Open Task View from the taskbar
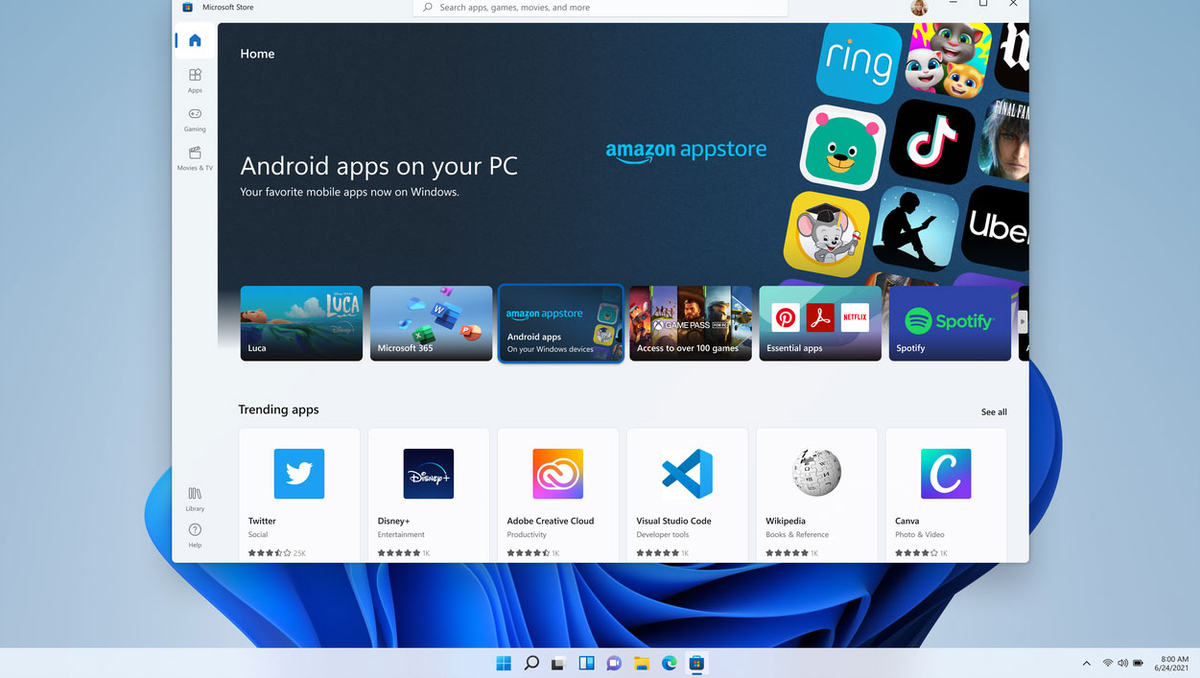Screen dimensions: 1200x678 559,662
